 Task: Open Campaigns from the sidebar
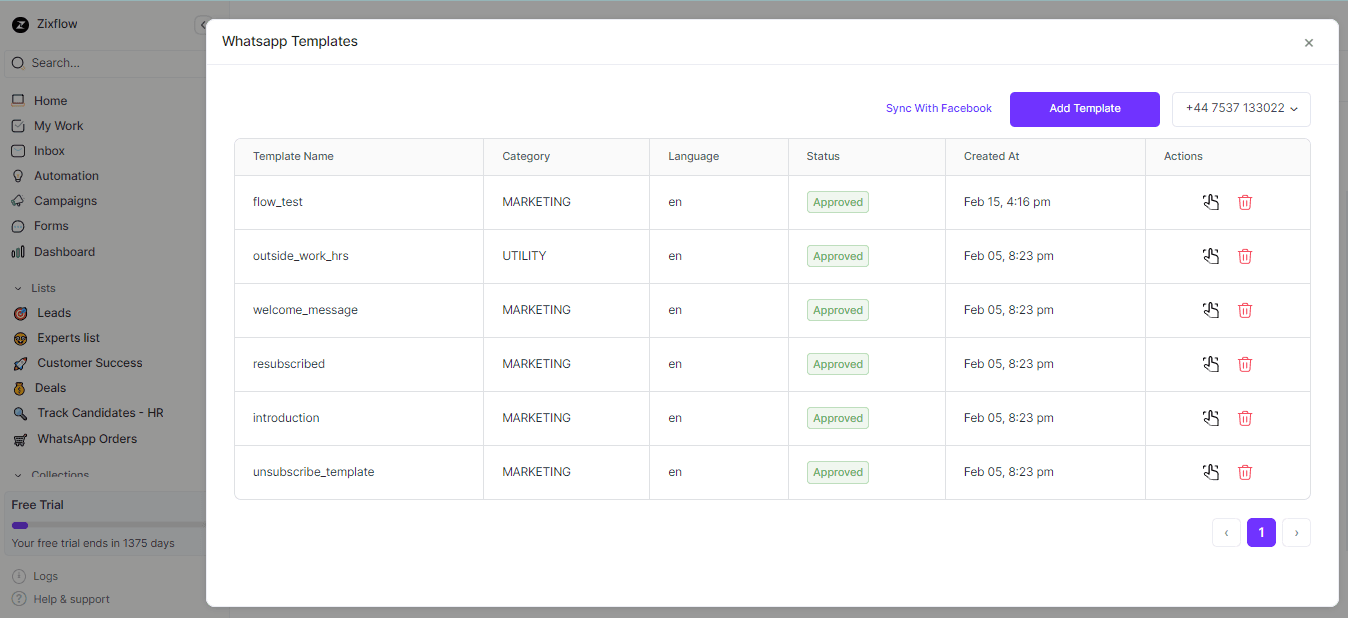coord(65,201)
